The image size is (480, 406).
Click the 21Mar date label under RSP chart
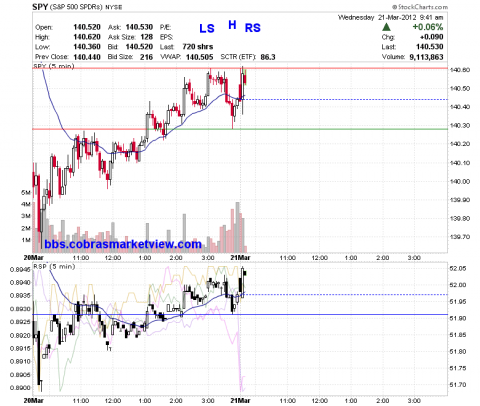[x=241, y=400]
